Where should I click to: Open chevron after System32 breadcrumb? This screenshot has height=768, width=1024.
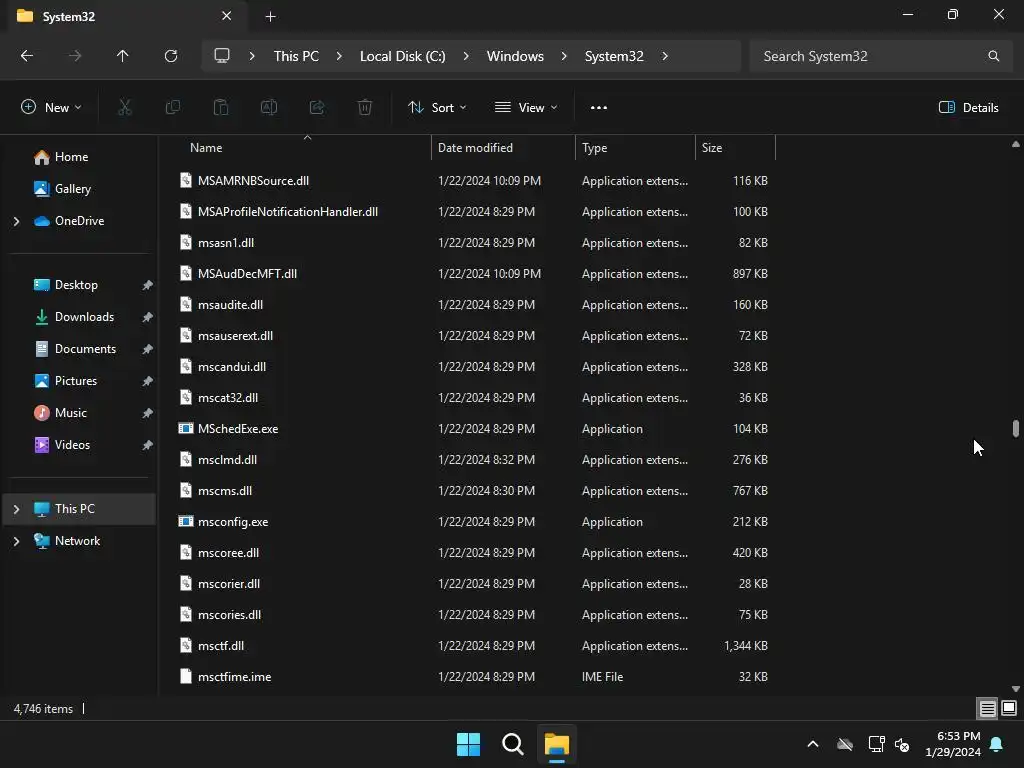point(665,56)
